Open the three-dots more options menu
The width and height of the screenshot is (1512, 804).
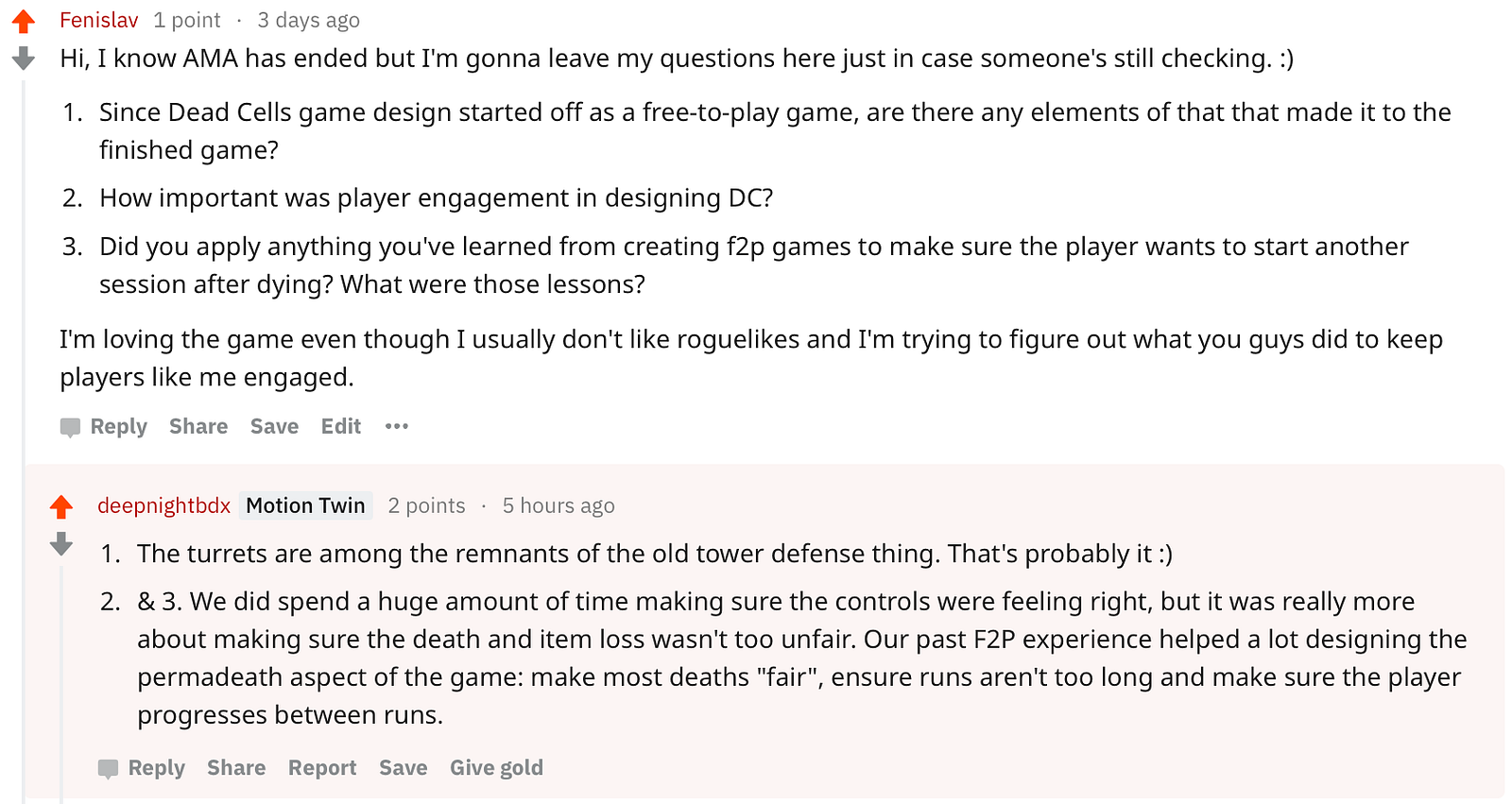[397, 426]
